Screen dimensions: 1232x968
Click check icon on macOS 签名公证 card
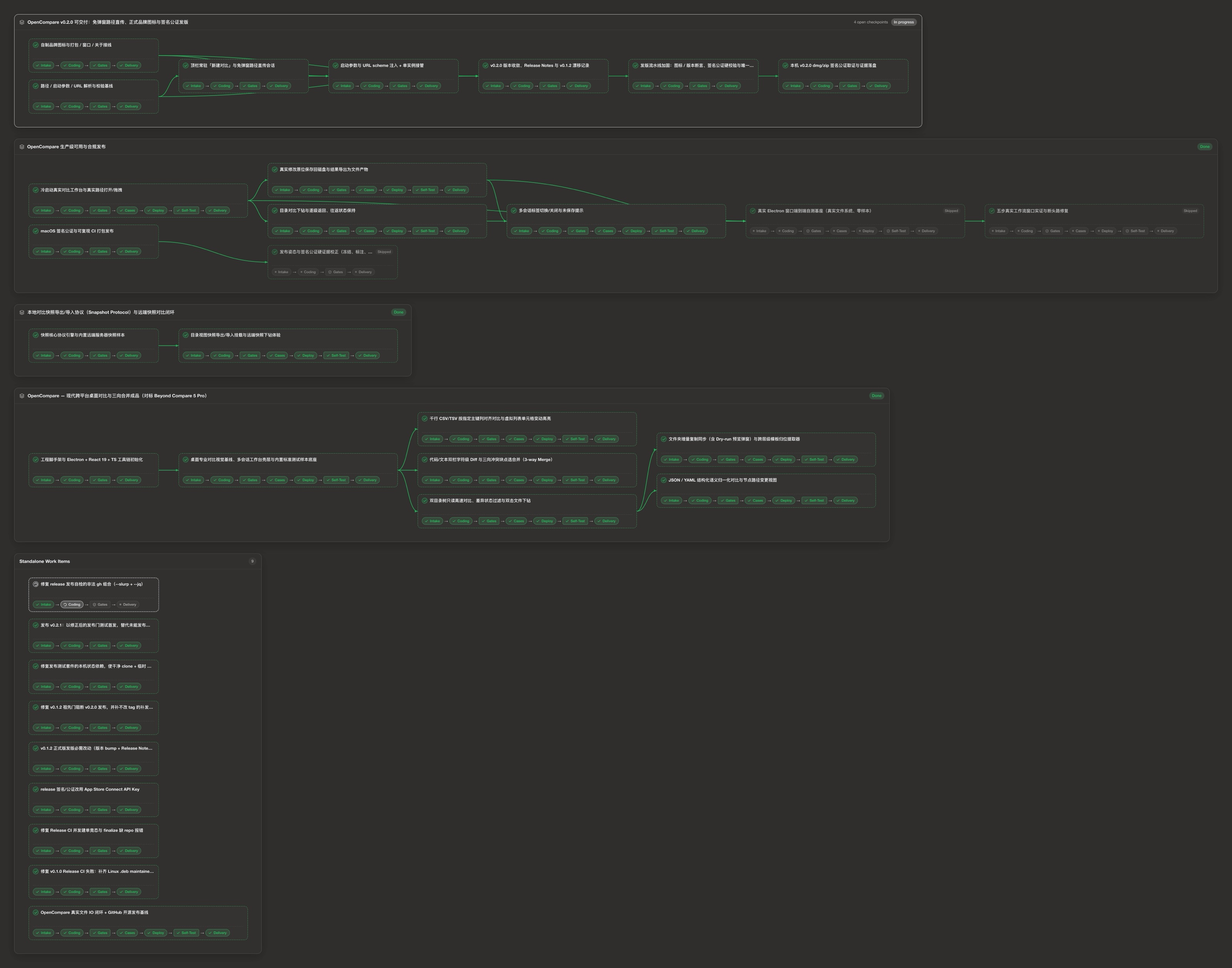coord(36,231)
